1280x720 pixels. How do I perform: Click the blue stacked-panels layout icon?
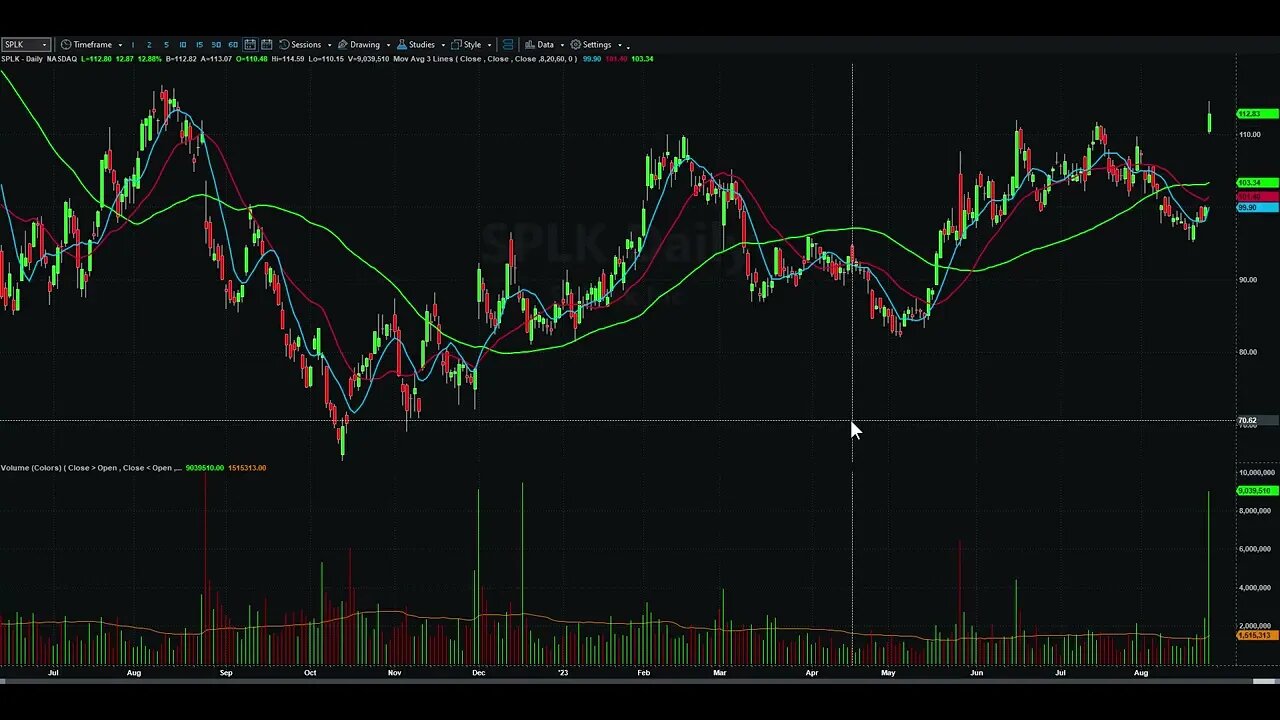pyautogui.click(x=508, y=45)
